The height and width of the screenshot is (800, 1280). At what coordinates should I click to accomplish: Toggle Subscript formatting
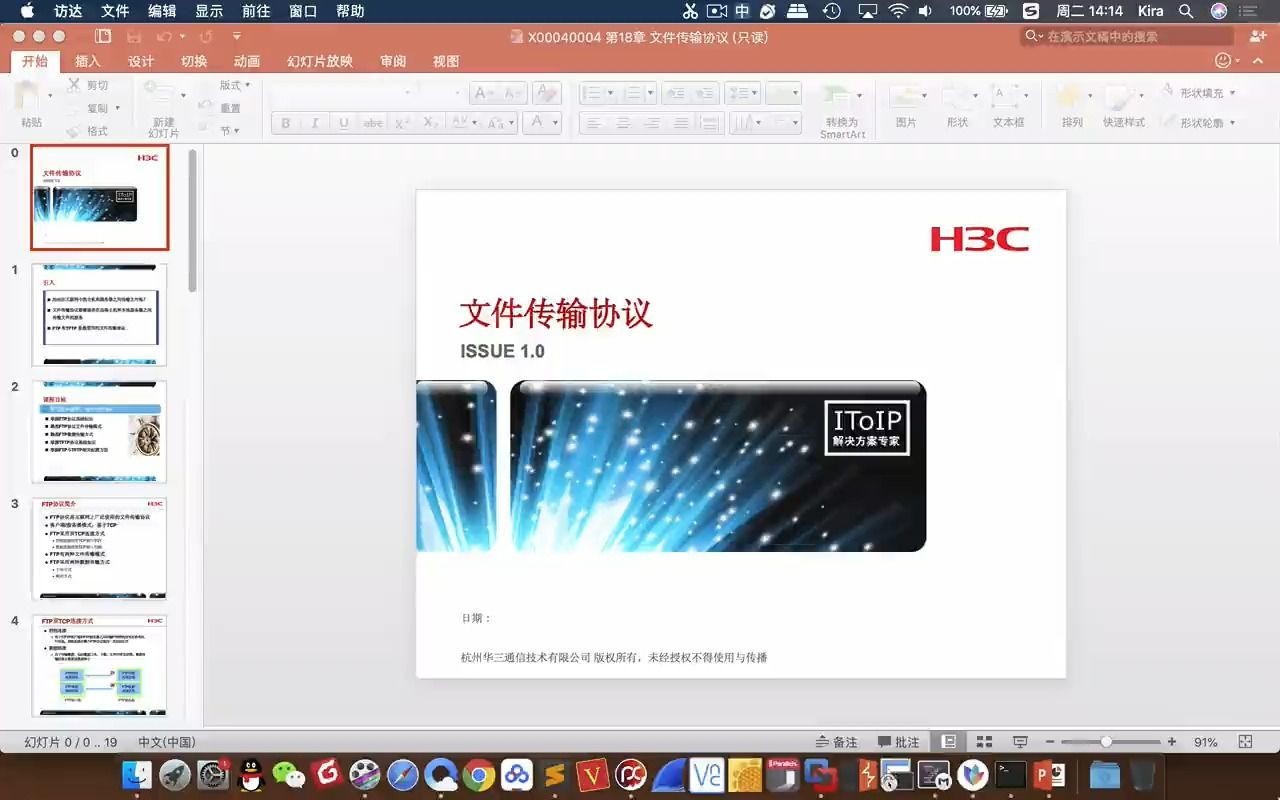431,123
